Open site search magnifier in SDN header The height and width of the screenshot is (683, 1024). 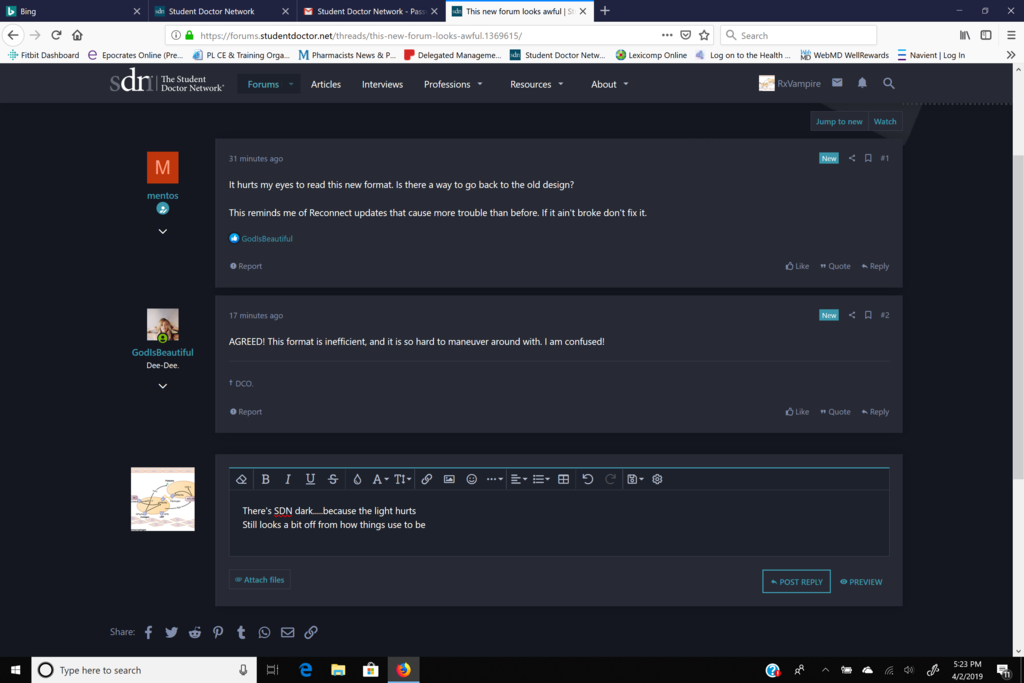click(x=889, y=83)
